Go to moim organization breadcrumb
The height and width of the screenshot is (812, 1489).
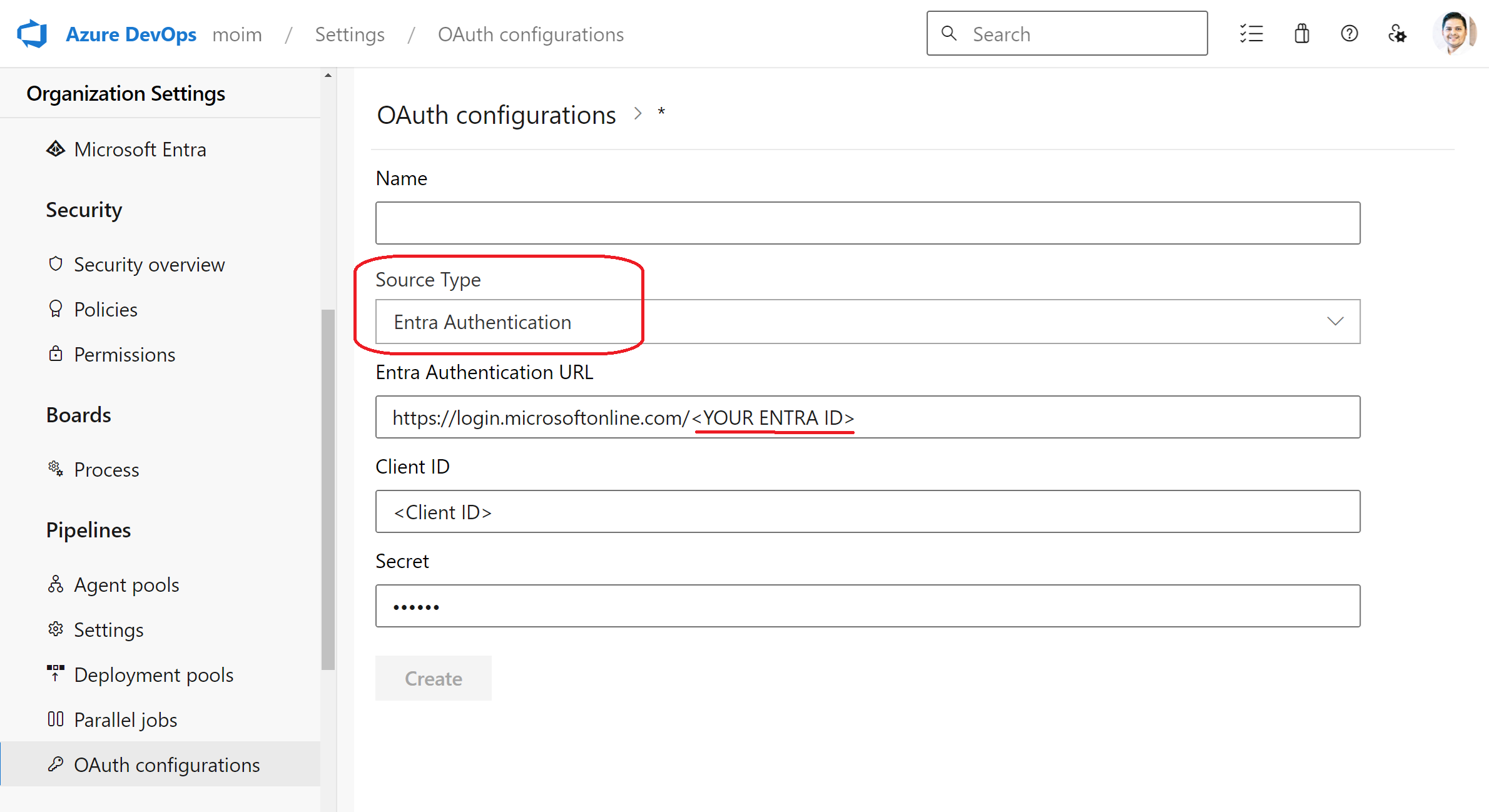(237, 34)
